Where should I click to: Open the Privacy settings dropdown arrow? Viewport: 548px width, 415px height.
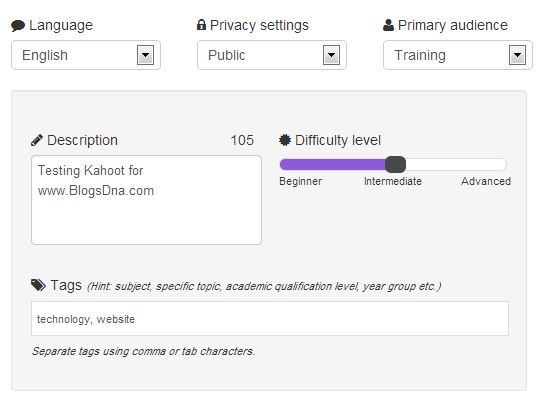coord(331,55)
